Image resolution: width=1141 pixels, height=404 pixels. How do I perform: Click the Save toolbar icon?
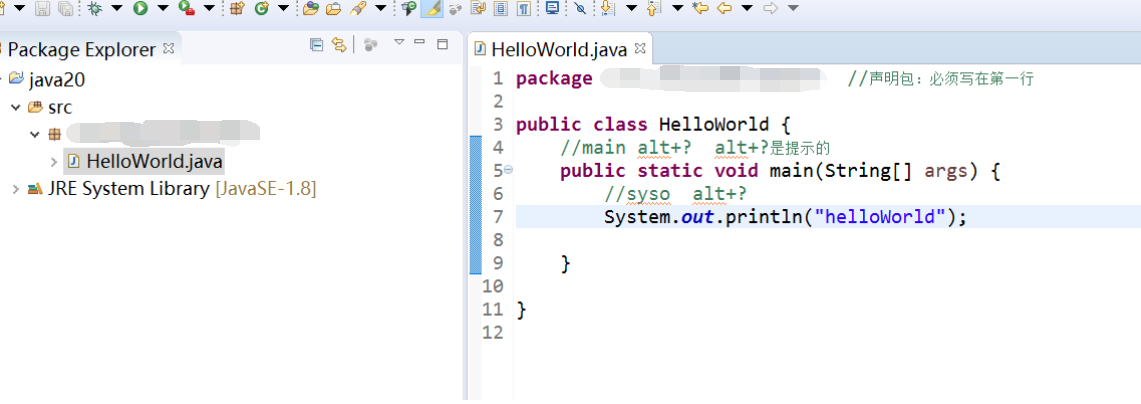(x=42, y=9)
